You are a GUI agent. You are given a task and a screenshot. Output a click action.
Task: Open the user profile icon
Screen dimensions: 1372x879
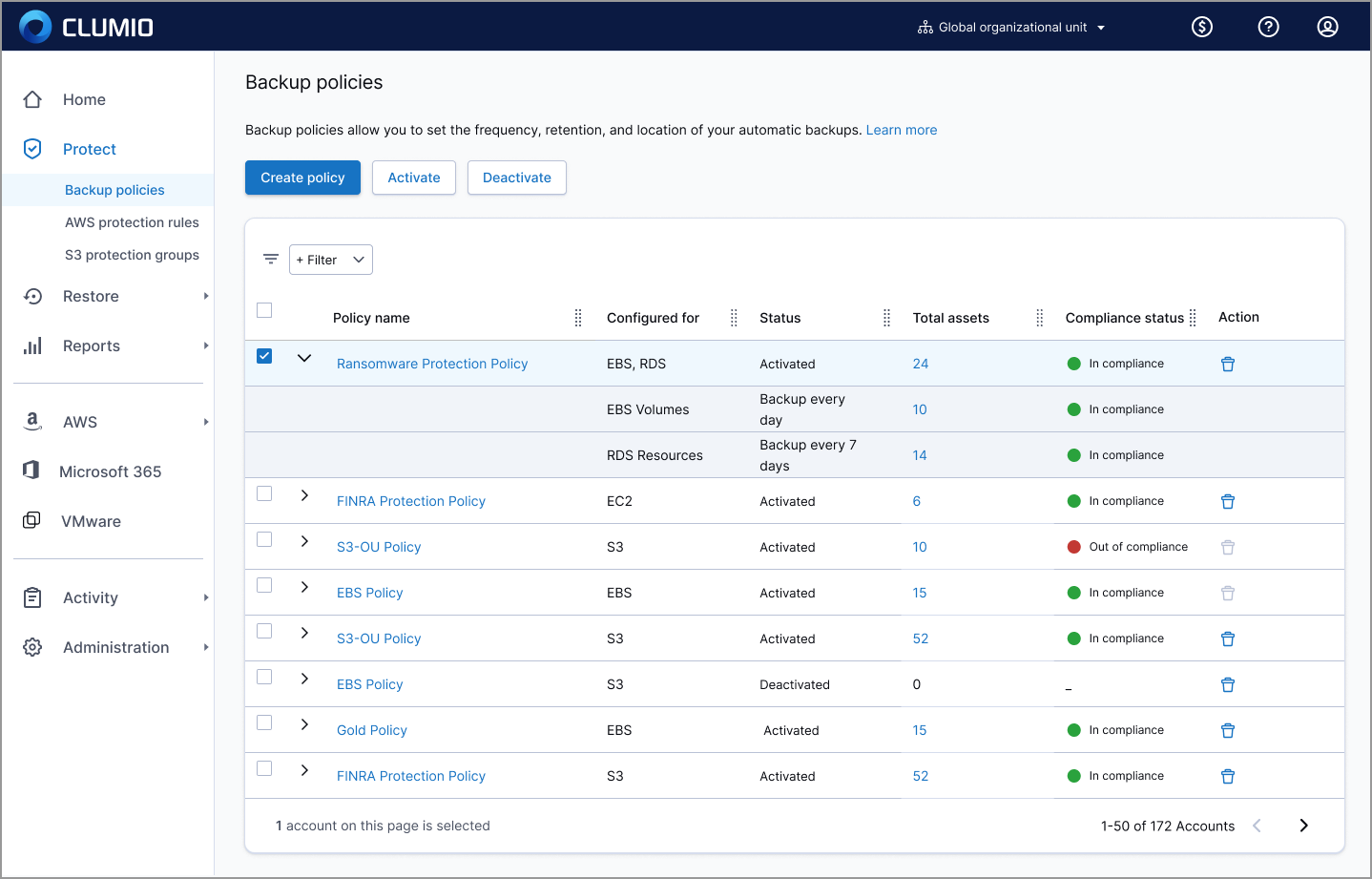point(1327,27)
